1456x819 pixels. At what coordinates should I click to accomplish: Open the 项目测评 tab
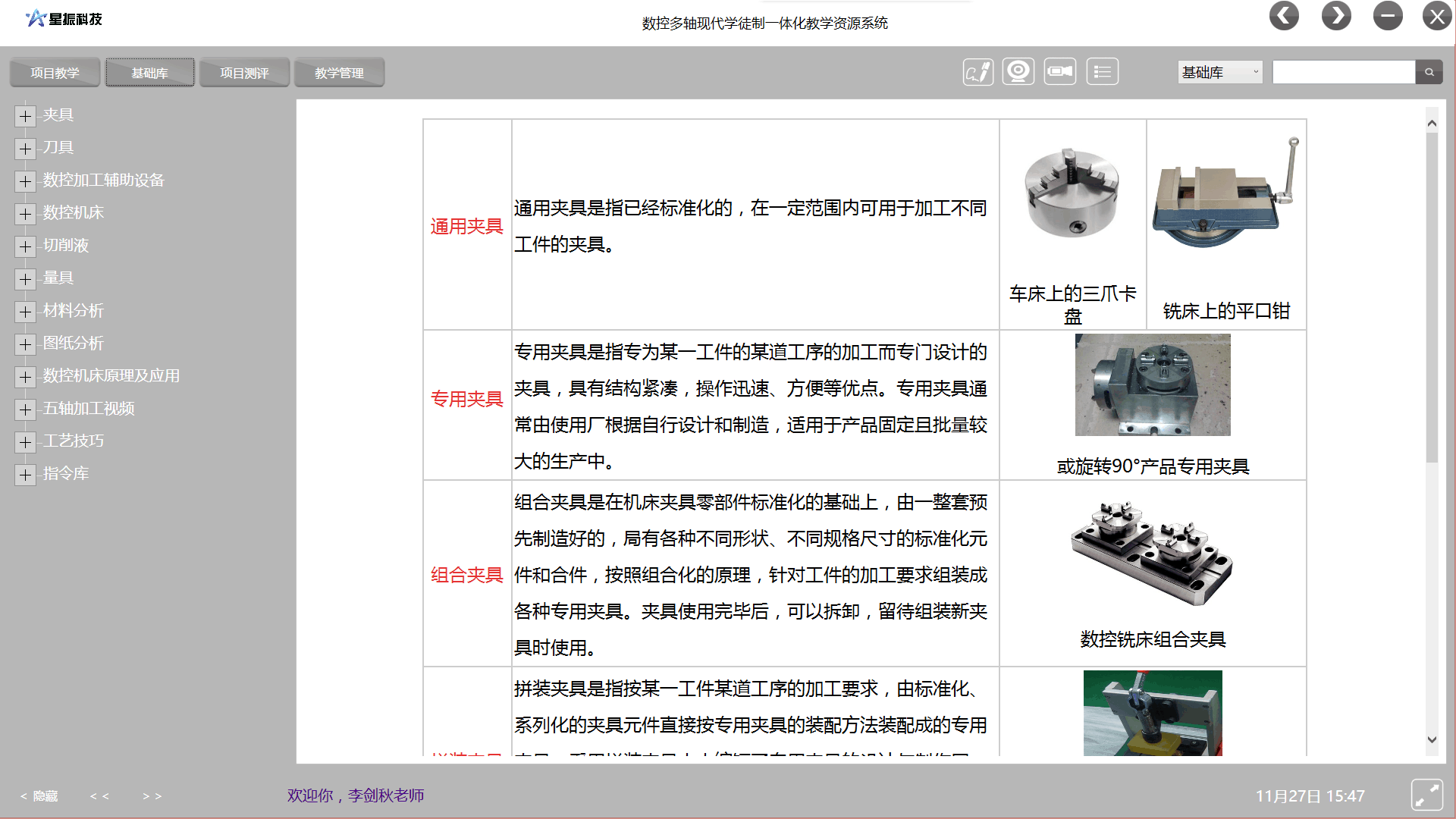point(244,73)
